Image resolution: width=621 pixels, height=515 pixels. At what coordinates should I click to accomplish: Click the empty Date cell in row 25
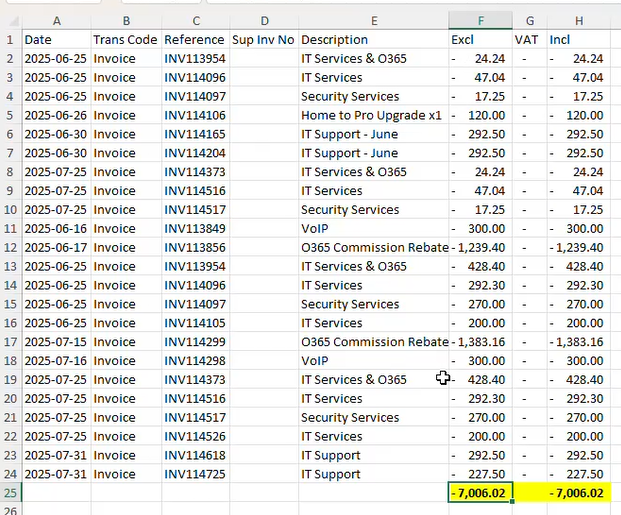pyautogui.click(x=55, y=493)
